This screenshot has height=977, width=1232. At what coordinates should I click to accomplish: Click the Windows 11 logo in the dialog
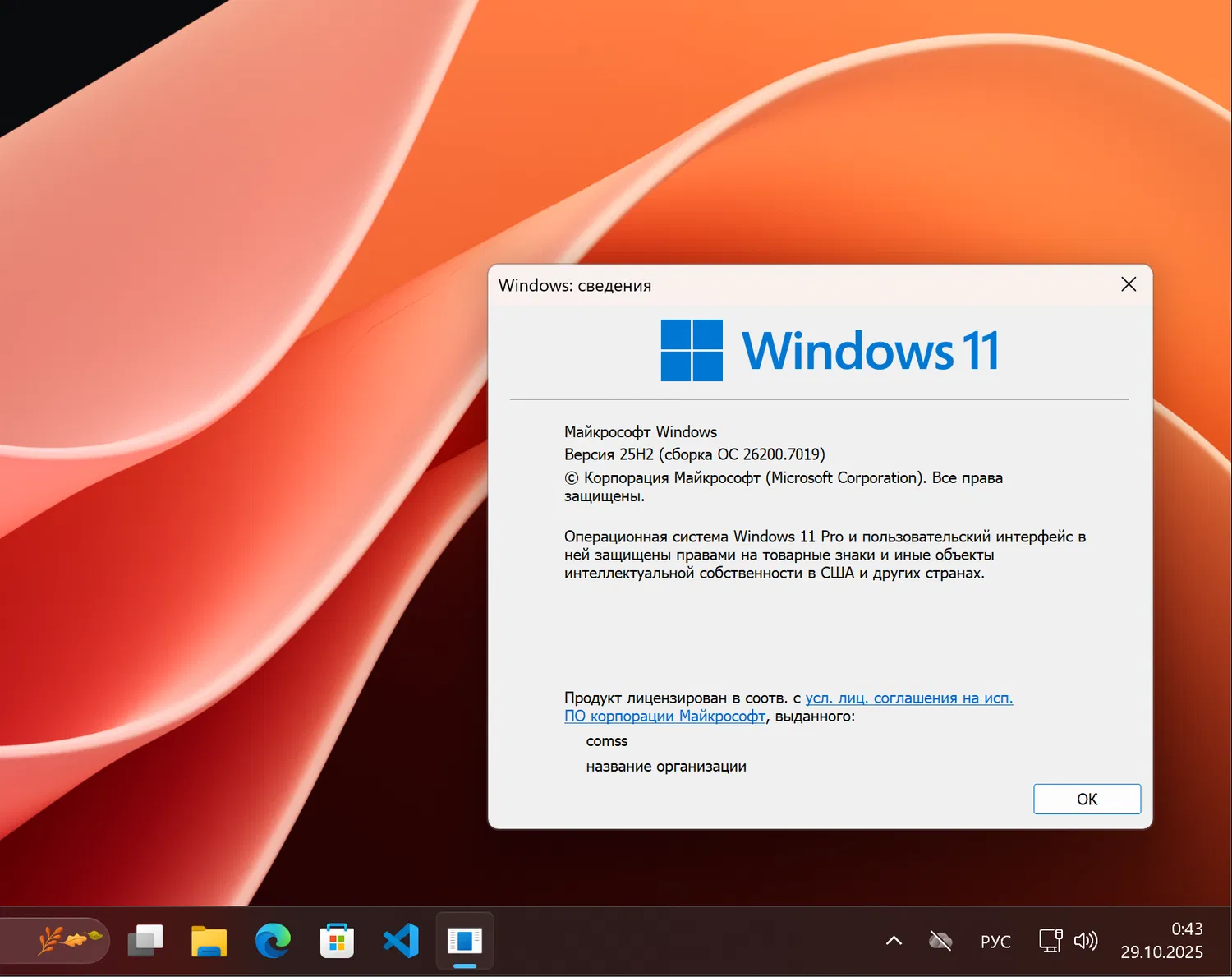tap(829, 348)
